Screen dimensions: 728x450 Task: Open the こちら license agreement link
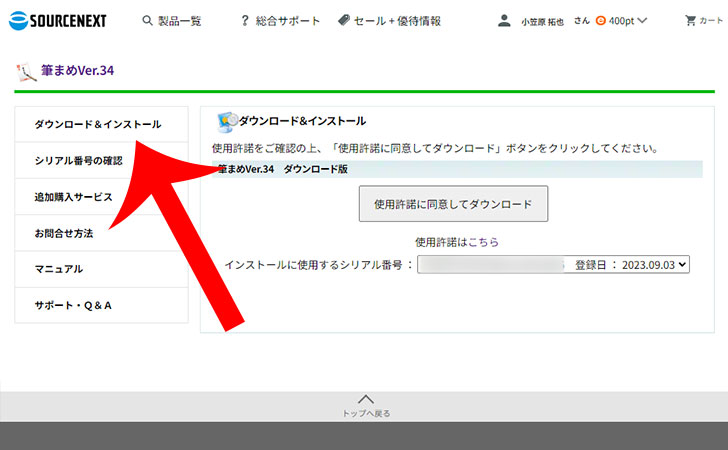483,242
